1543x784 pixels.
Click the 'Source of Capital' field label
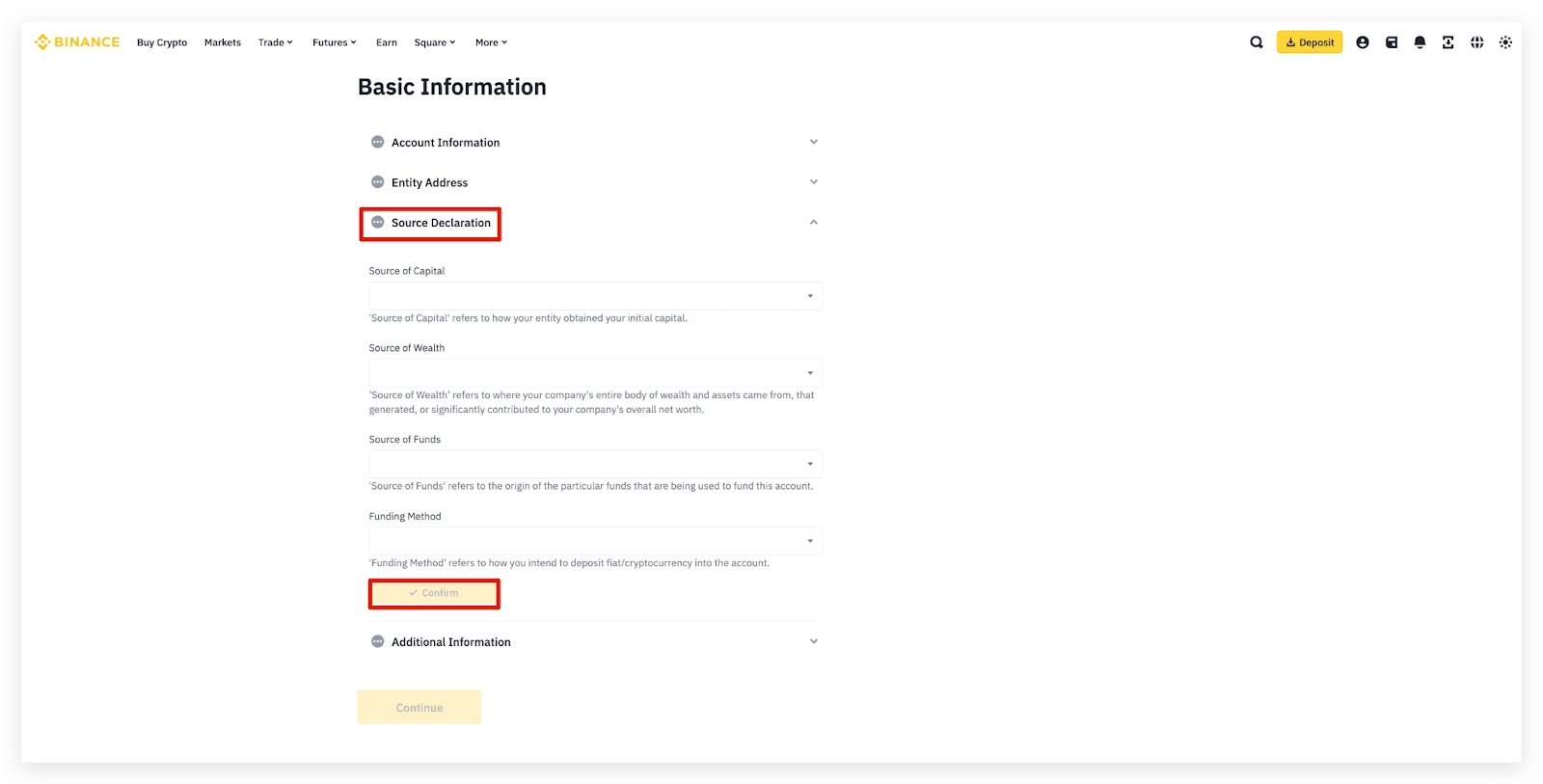(407, 271)
